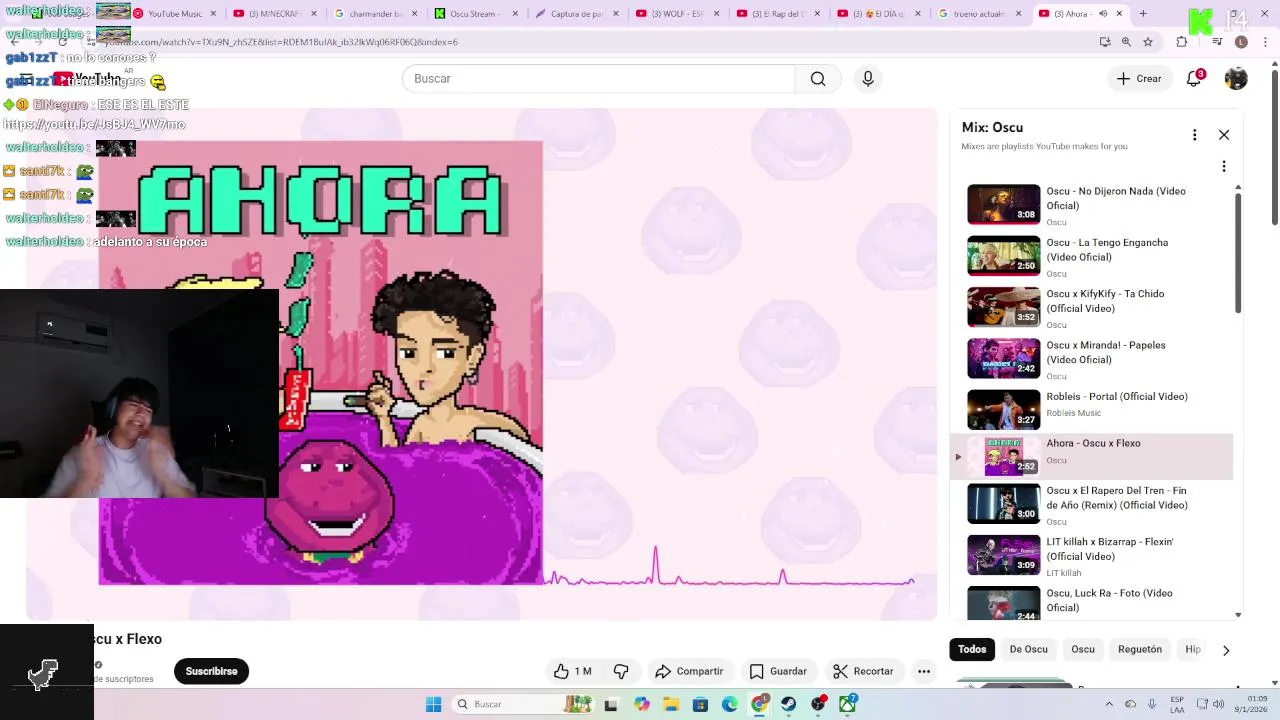Open Chrome from the taskbar
This screenshot has width=1280, height=720.
click(x=760, y=704)
